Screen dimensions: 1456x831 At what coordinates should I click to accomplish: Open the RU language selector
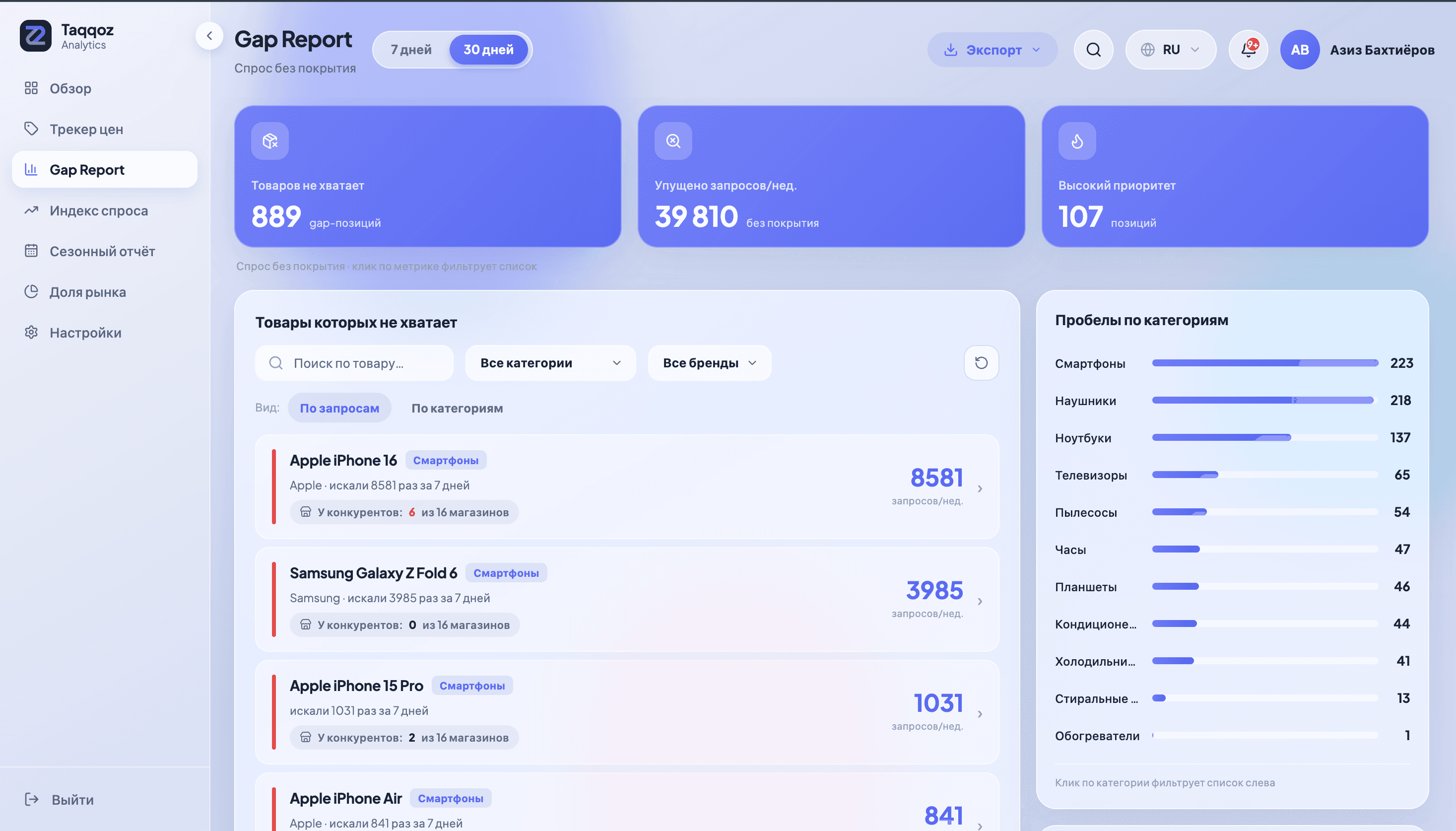[1171, 50]
